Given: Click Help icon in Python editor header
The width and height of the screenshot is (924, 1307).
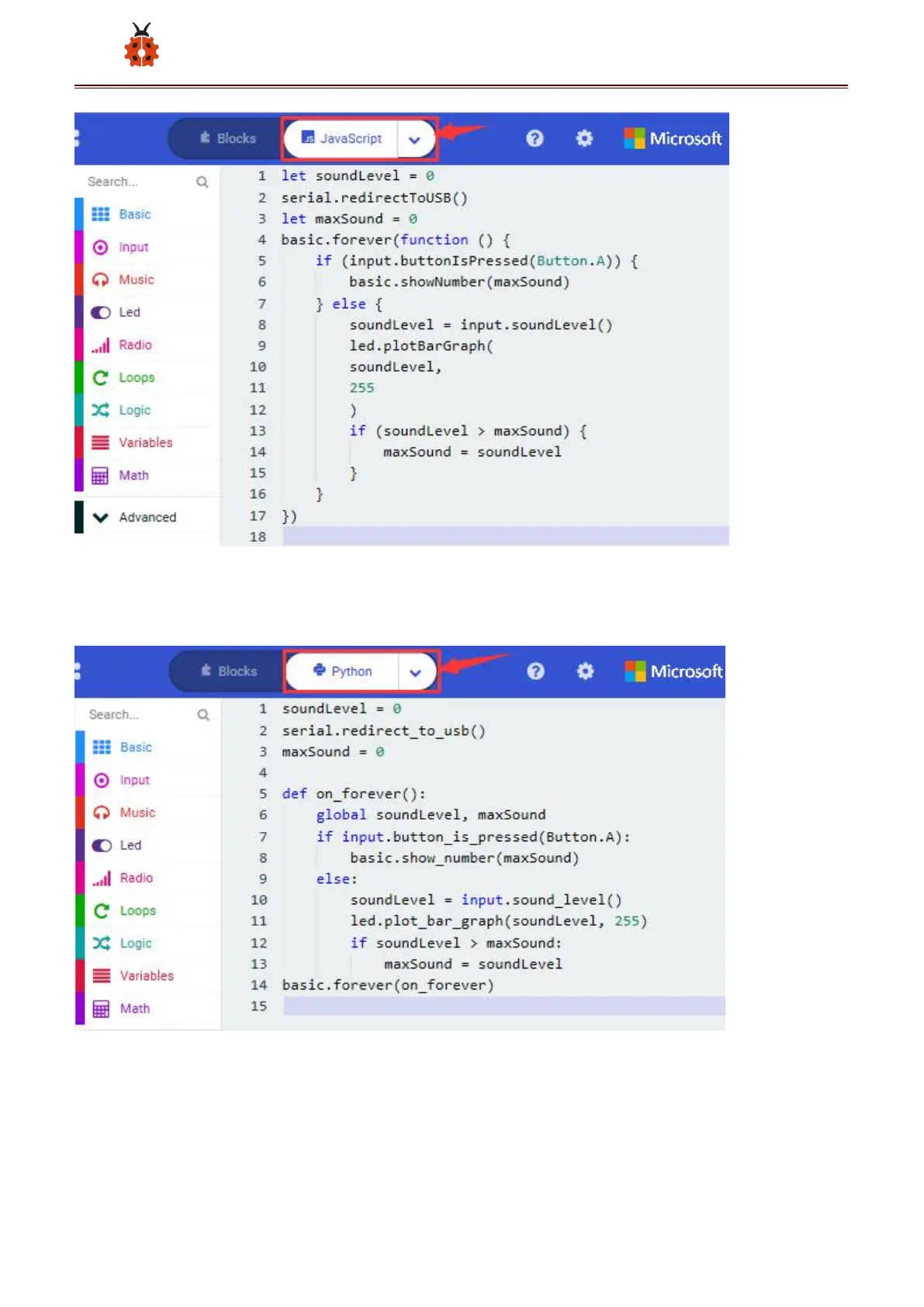Looking at the screenshot, I should 535,671.
